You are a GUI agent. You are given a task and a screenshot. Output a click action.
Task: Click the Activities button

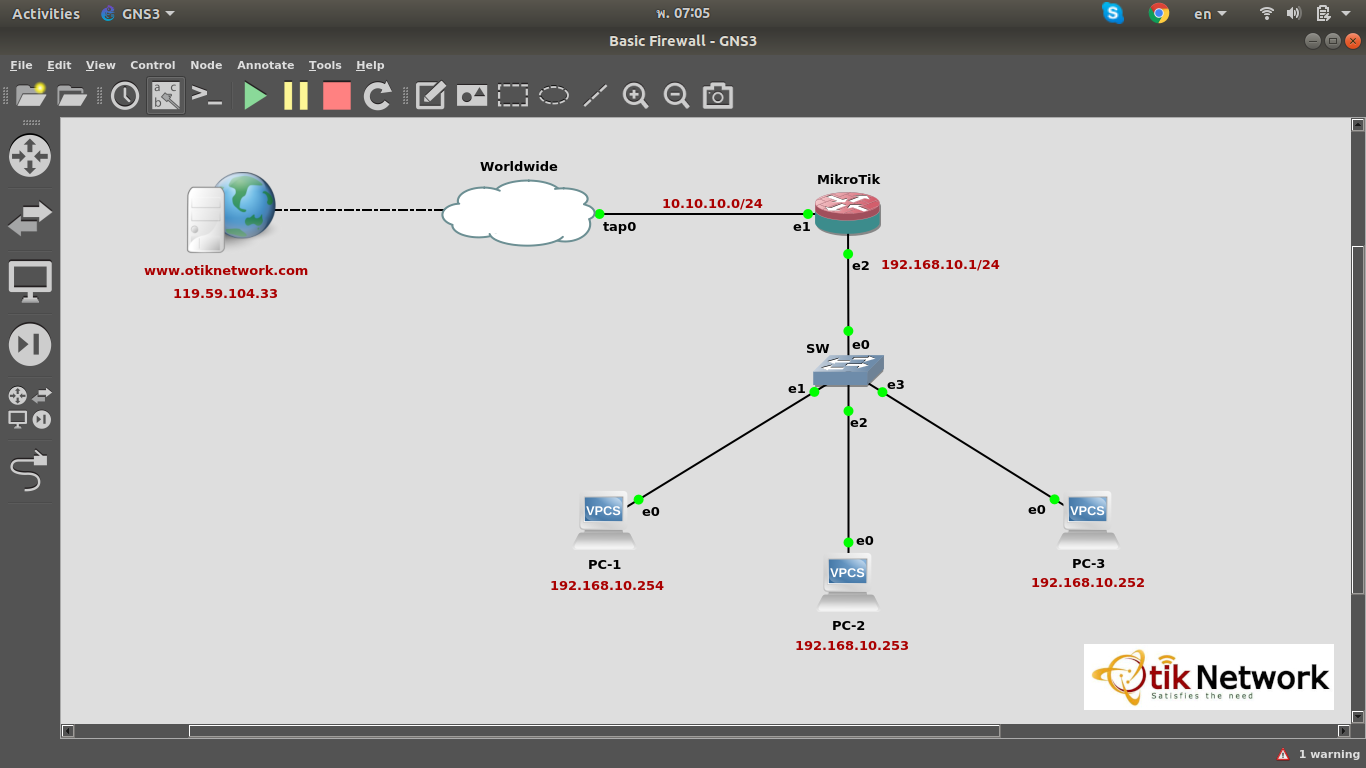[x=45, y=13]
